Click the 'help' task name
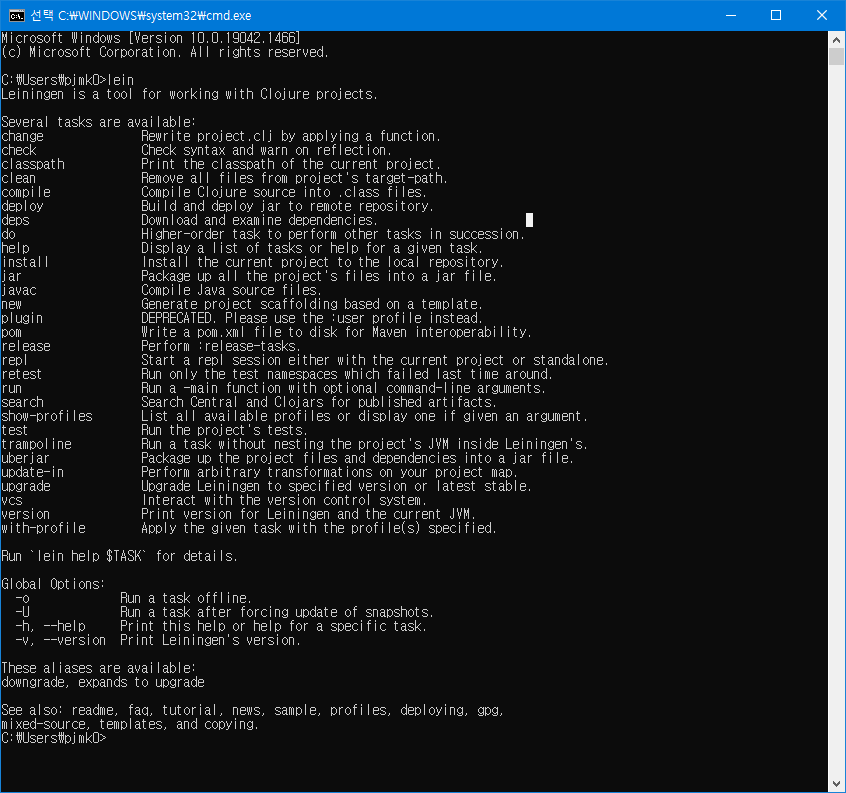Viewport: 846px width, 793px height. click(15, 248)
